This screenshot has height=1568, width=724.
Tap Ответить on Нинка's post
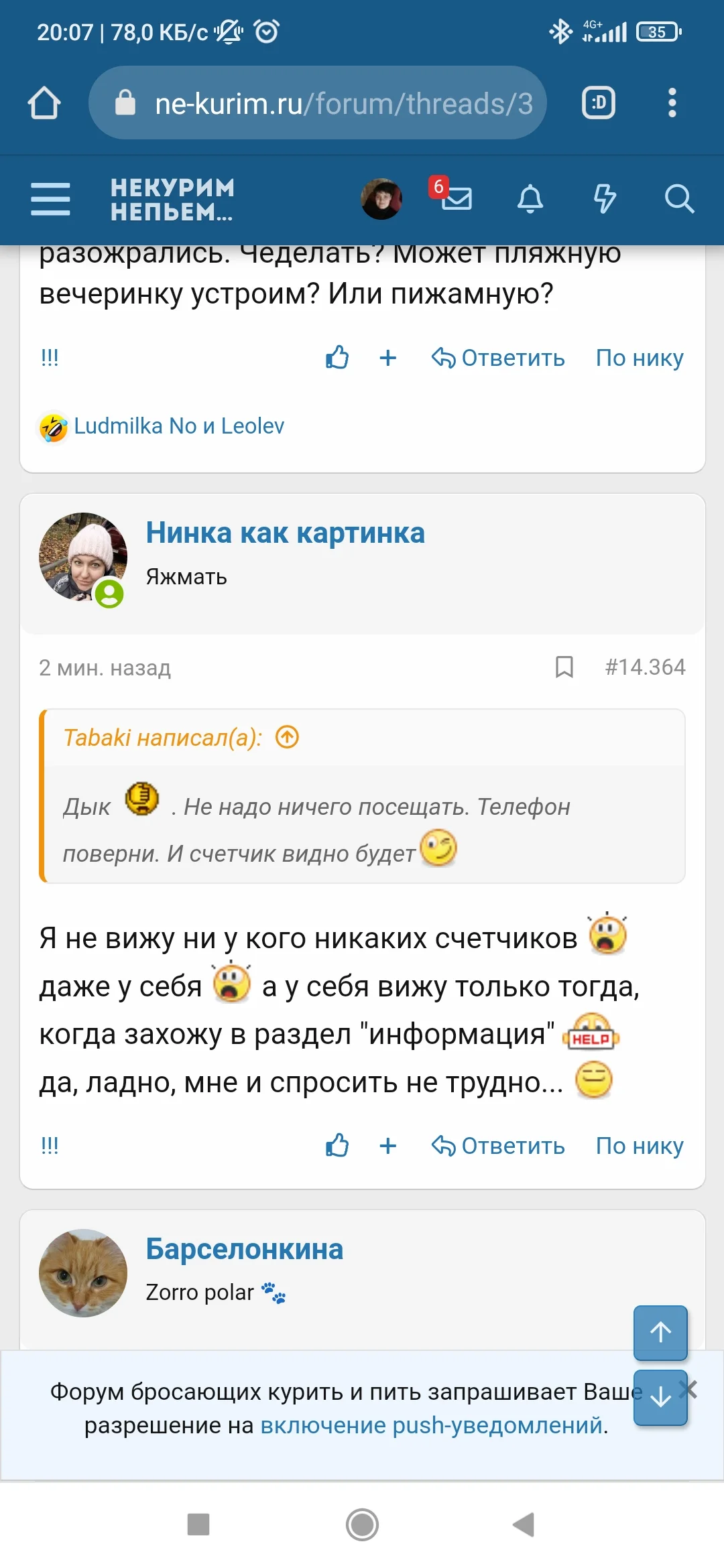(498, 1146)
